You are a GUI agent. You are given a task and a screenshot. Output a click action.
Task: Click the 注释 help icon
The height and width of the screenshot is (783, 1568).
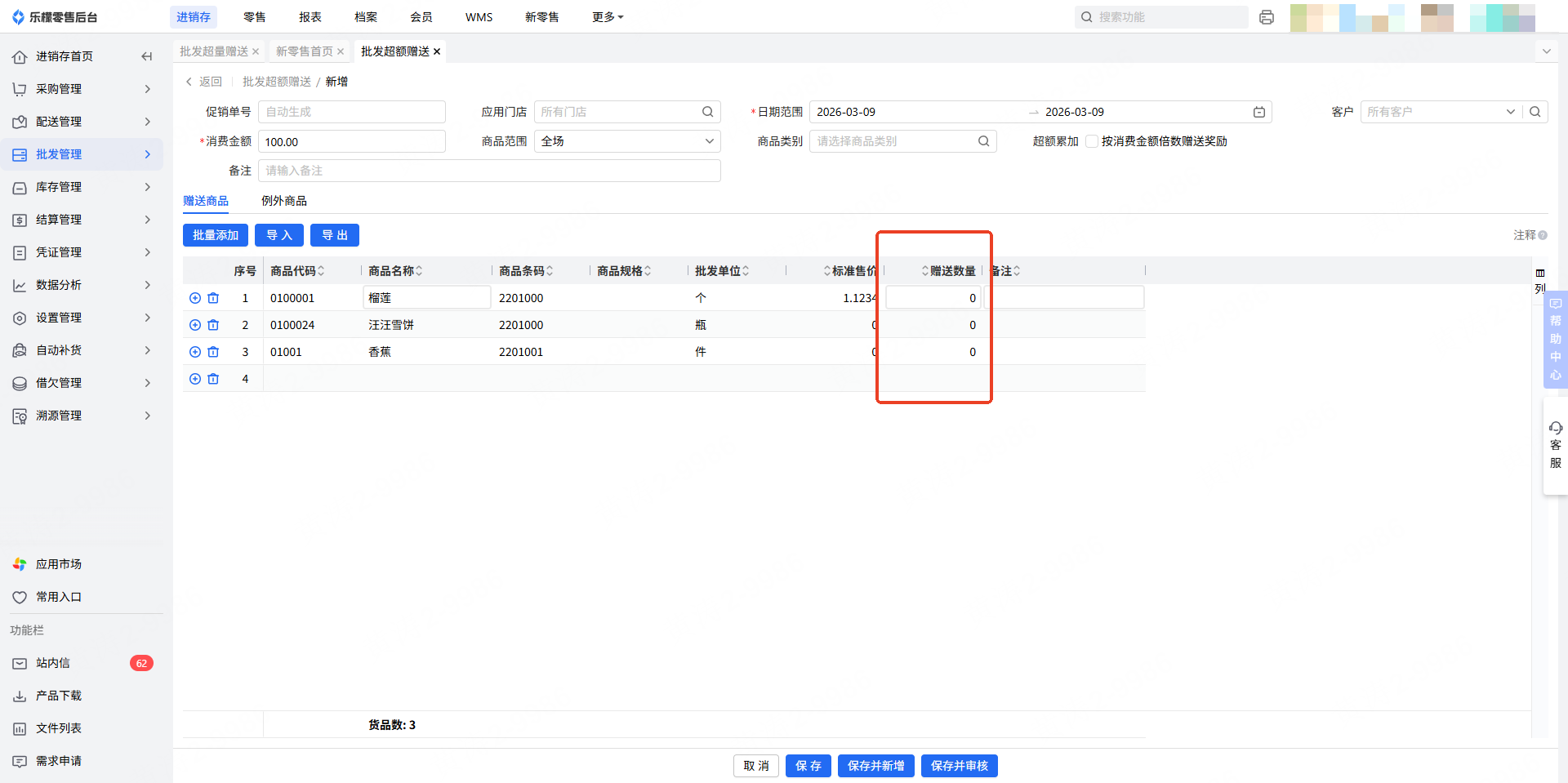[x=1543, y=235]
